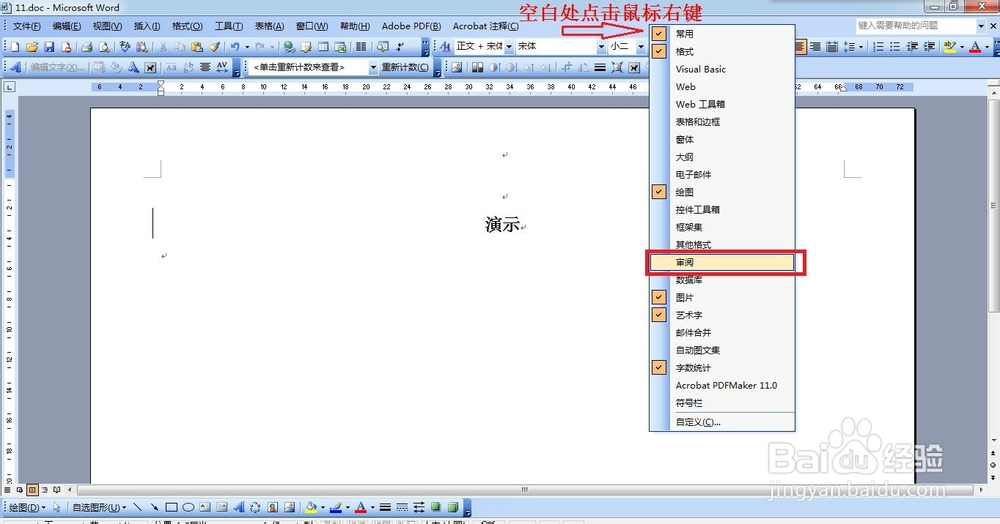Open the style dropdown 正文 + 宋体
Image resolution: width=1000 pixels, height=524 pixels.
click(x=509, y=47)
